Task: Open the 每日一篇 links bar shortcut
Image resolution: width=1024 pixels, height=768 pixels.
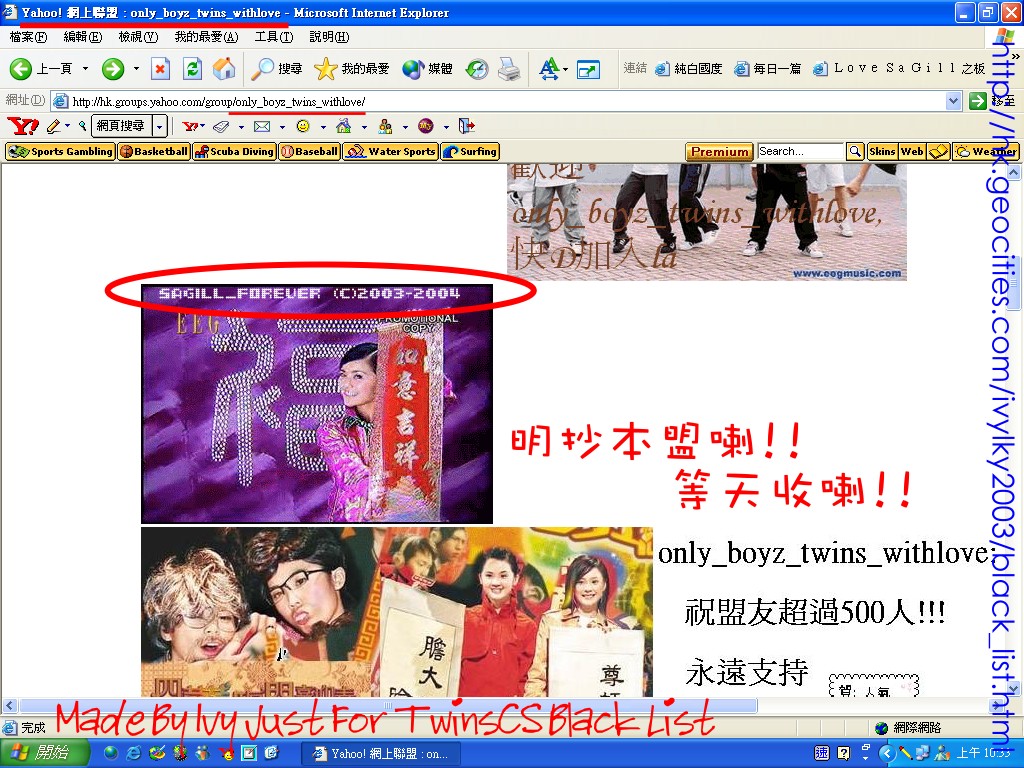Action: coord(768,69)
